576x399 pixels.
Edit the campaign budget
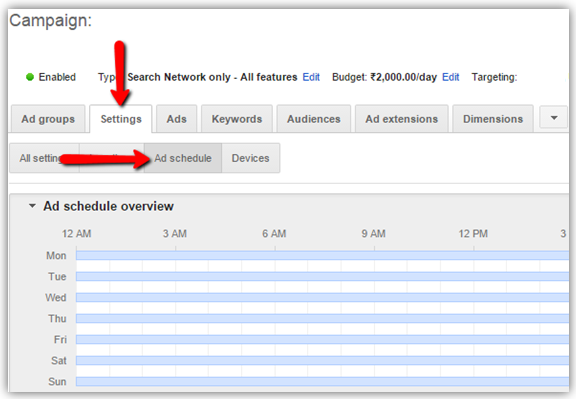pyautogui.click(x=450, y=77)
